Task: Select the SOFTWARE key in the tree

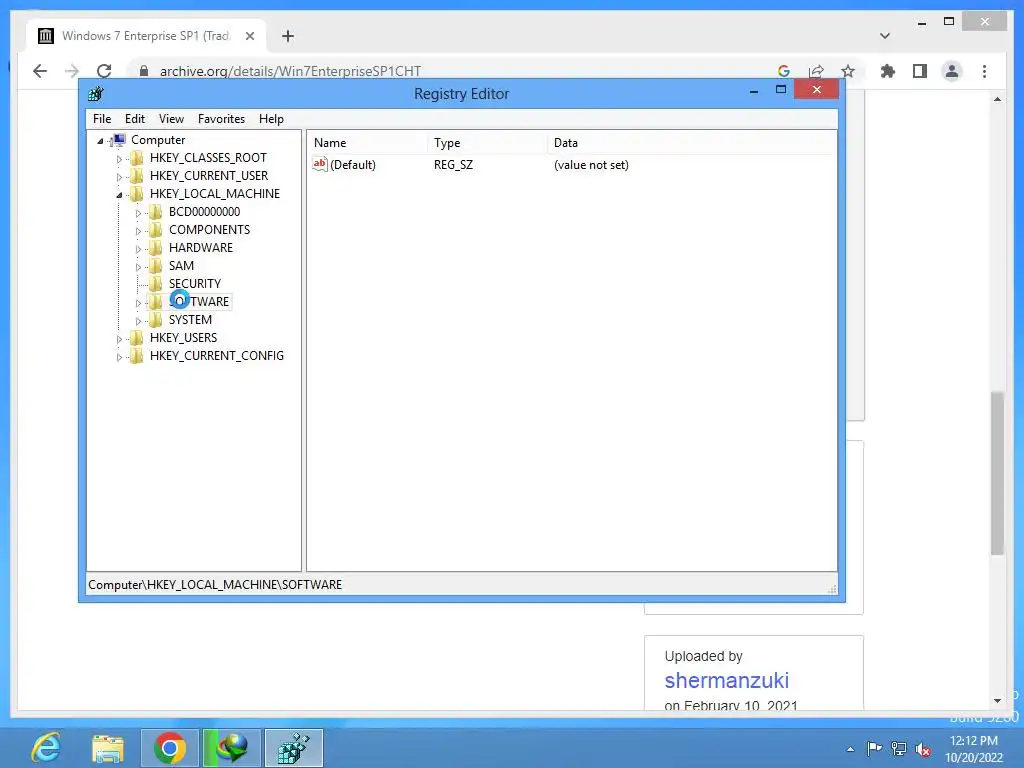Action: click(x=199, y=302)
